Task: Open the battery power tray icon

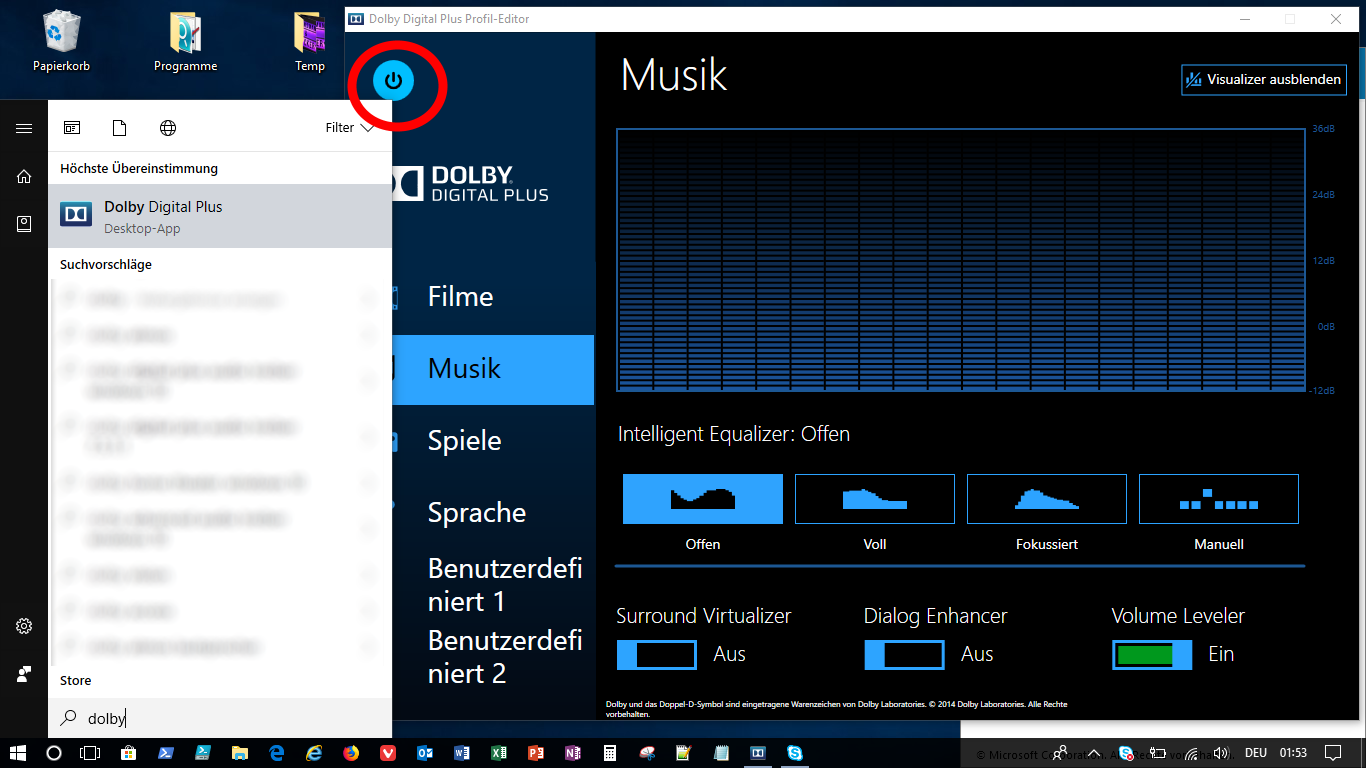Action: click(1158, 753)
